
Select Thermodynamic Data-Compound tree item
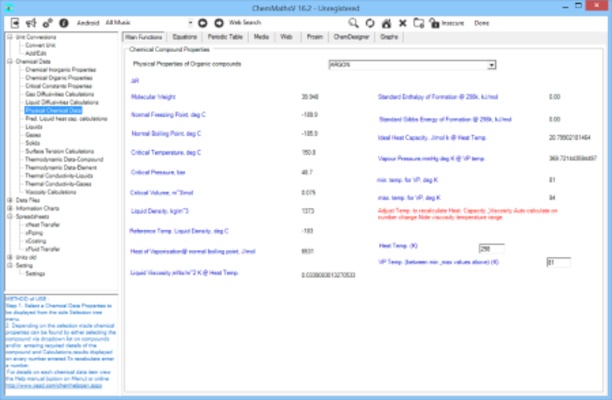[x=64, y=159]
